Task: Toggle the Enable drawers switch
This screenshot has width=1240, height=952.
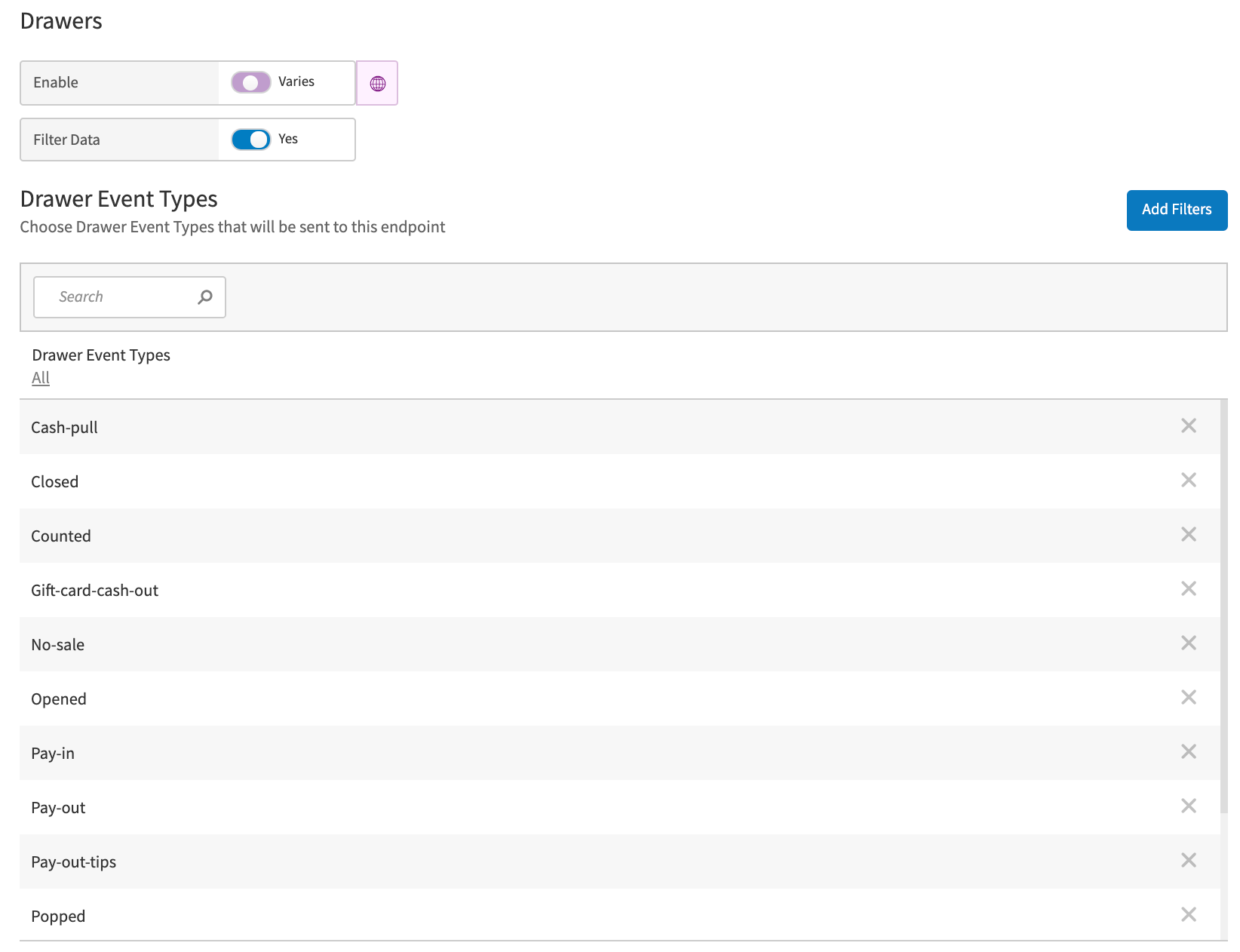Action: (251, 82)
